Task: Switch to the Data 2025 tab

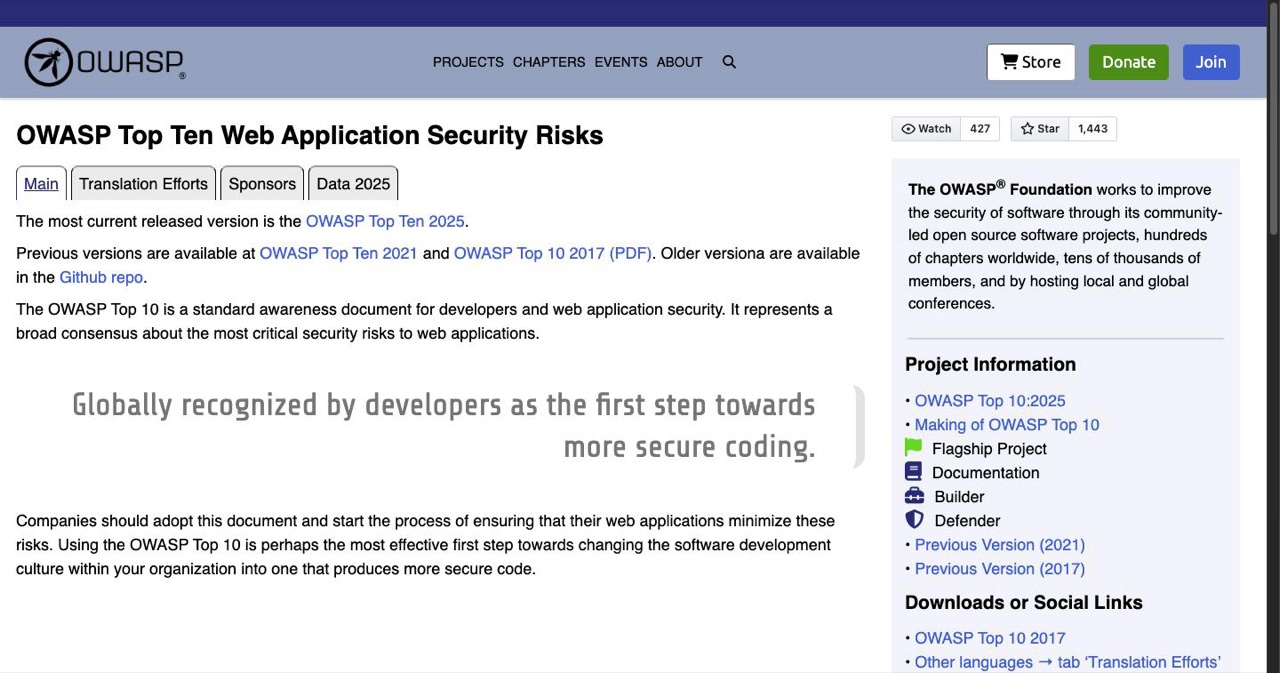Action: coord(353,184)
